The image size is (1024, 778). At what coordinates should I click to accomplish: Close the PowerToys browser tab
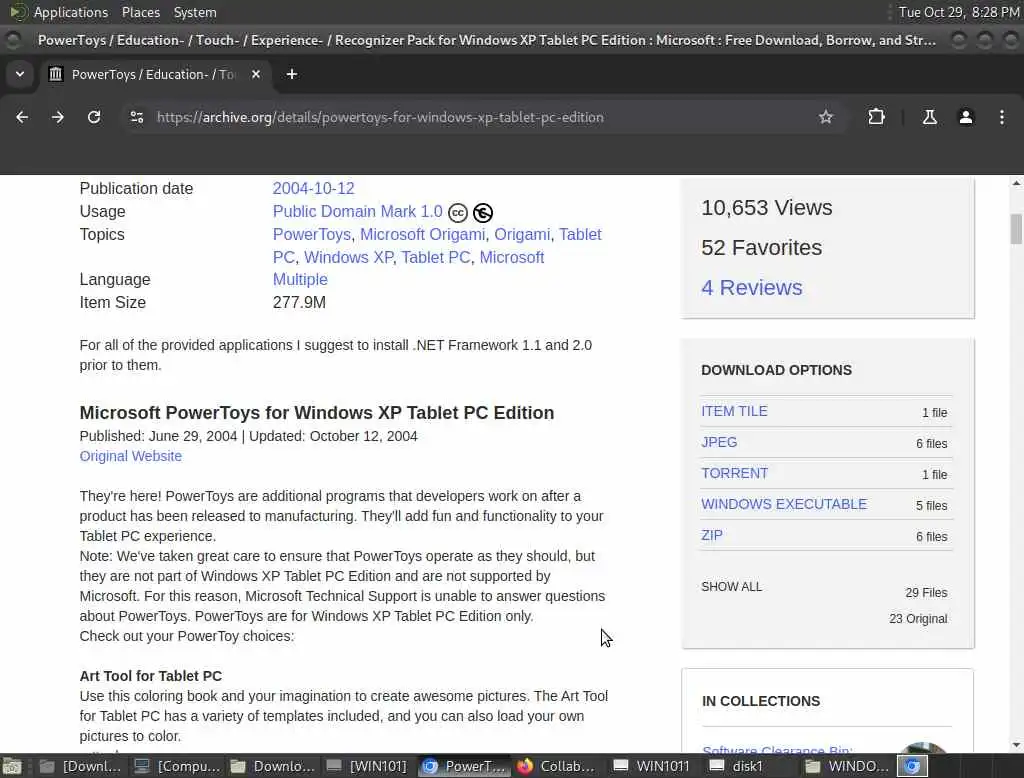256,74
